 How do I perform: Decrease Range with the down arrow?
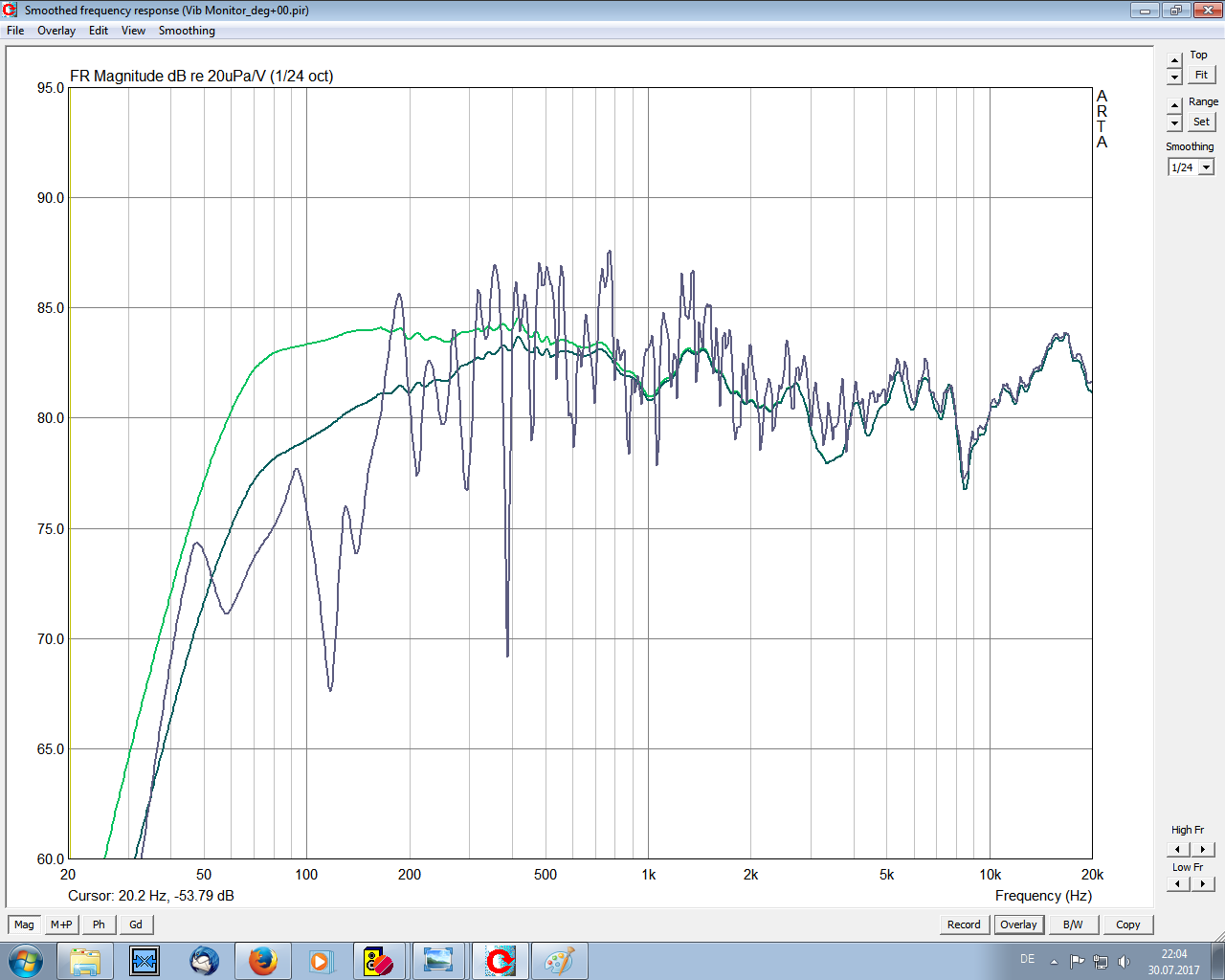tap(1175, 123)
